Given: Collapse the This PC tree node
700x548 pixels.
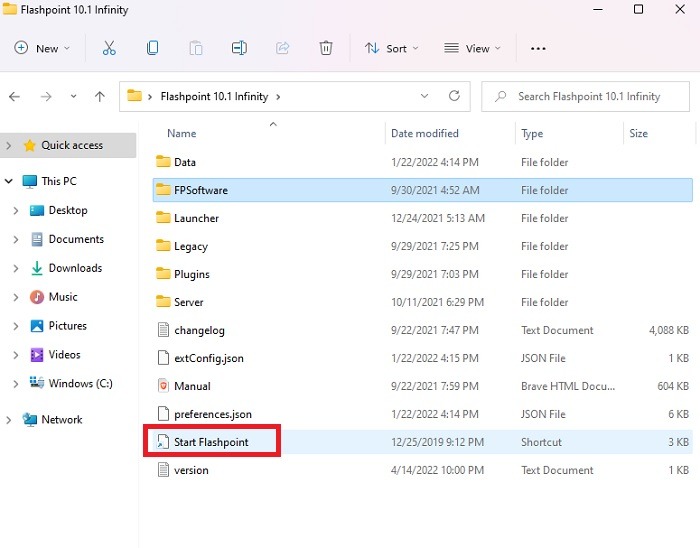Looking at the screenshot, I should [8, 181].
